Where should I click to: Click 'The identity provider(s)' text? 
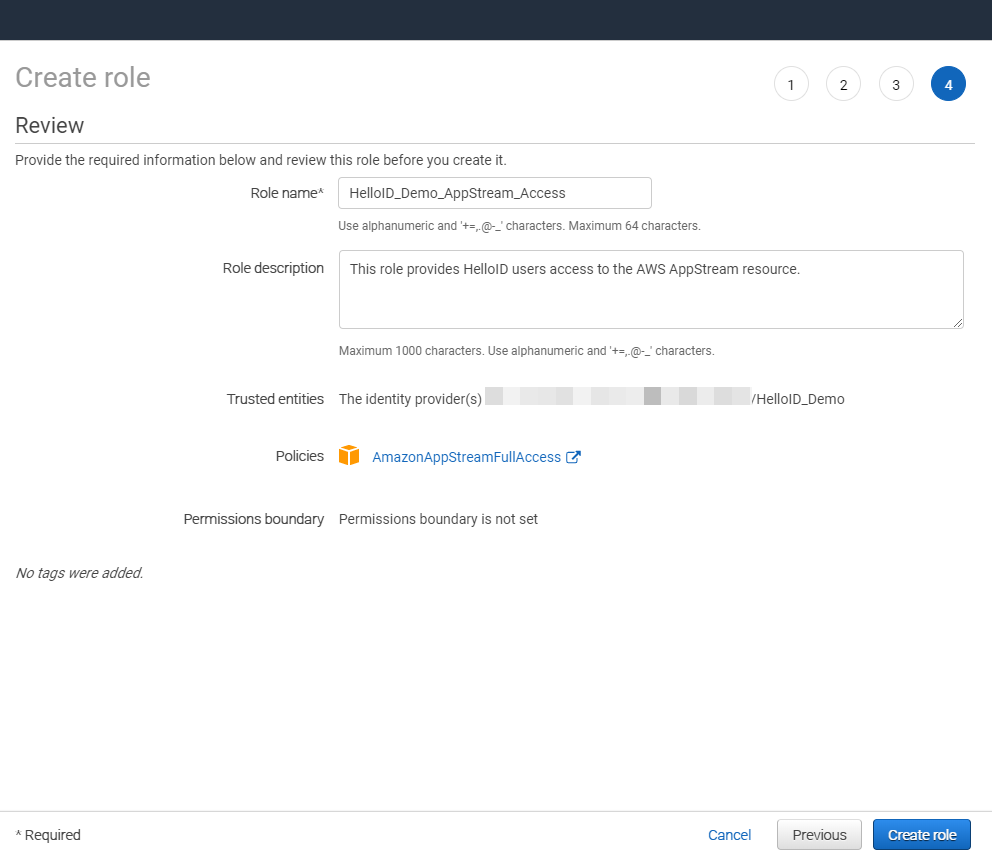411,399
